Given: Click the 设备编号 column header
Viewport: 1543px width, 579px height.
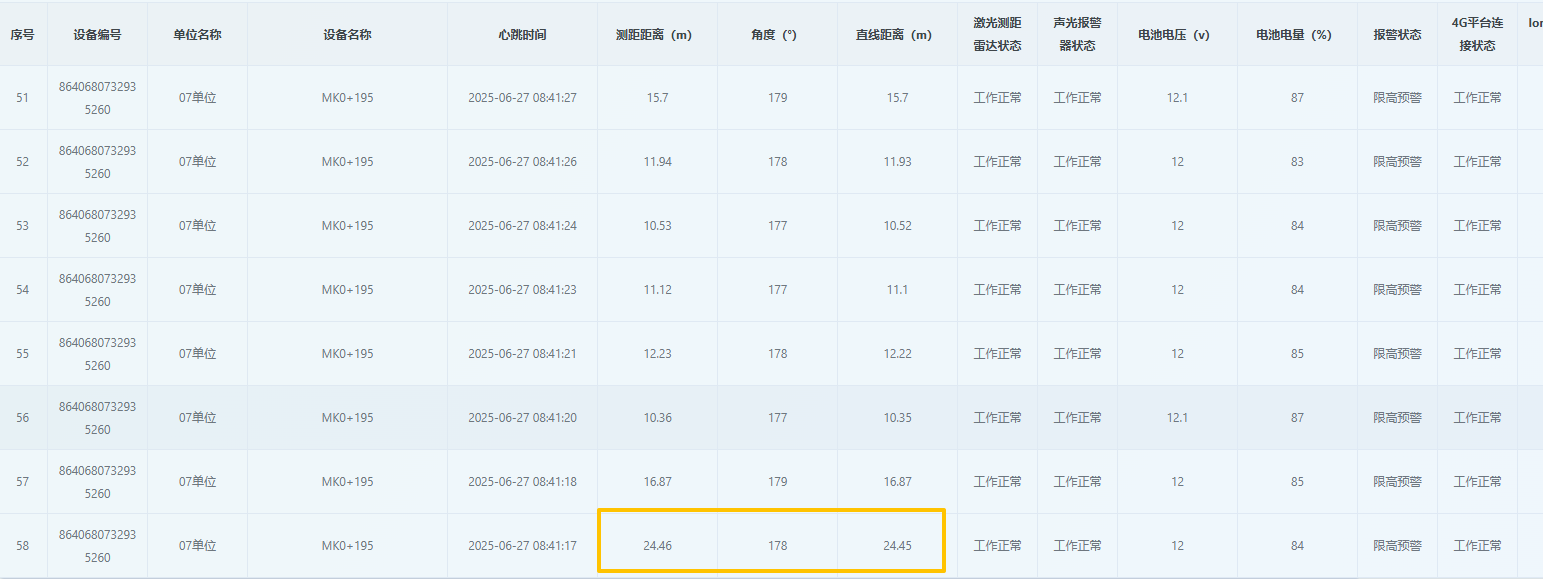Looking at the screenshot, I should [x=97, y=34].
